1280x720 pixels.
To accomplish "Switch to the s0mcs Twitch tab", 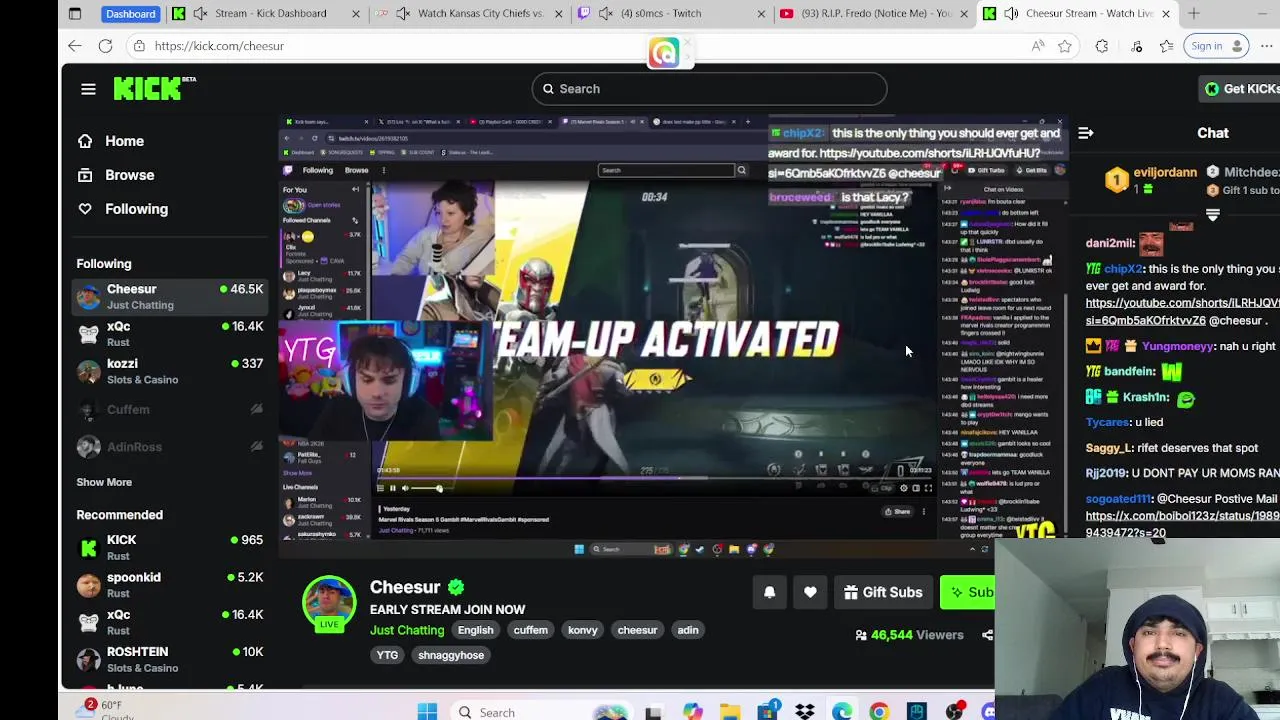I will click(673, 13).
